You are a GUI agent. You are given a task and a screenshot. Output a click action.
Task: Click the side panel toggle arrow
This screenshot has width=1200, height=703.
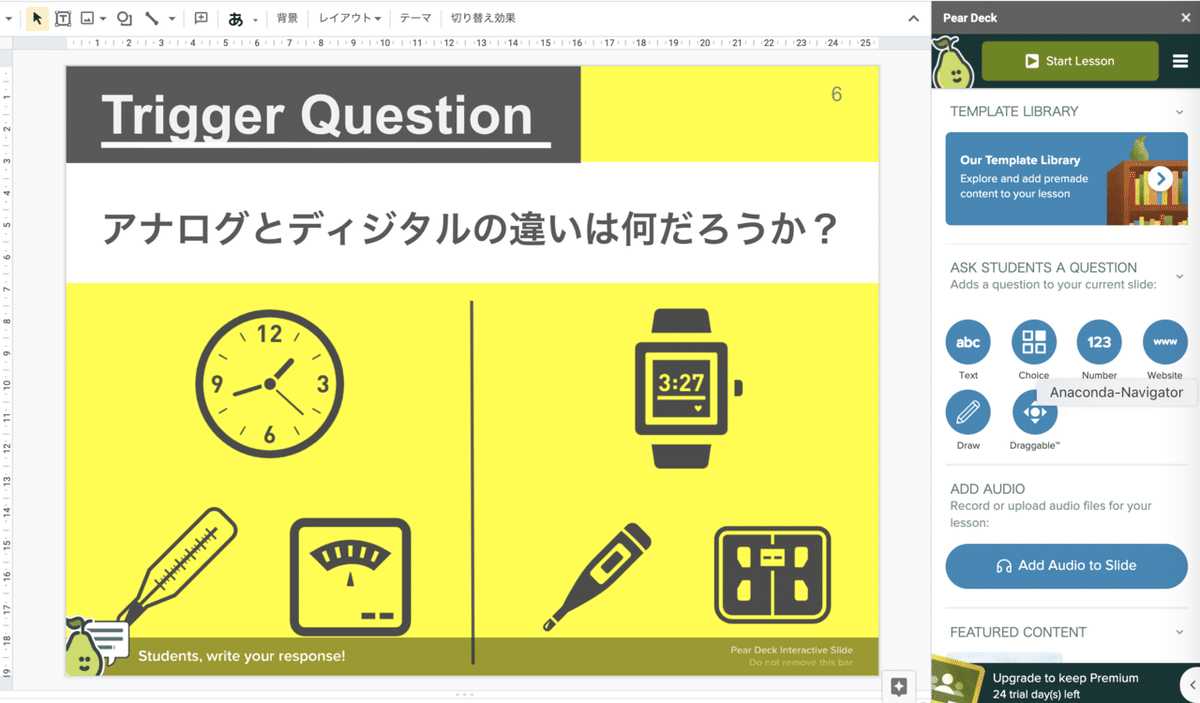pyautogui.click(x=1191, y=685)
